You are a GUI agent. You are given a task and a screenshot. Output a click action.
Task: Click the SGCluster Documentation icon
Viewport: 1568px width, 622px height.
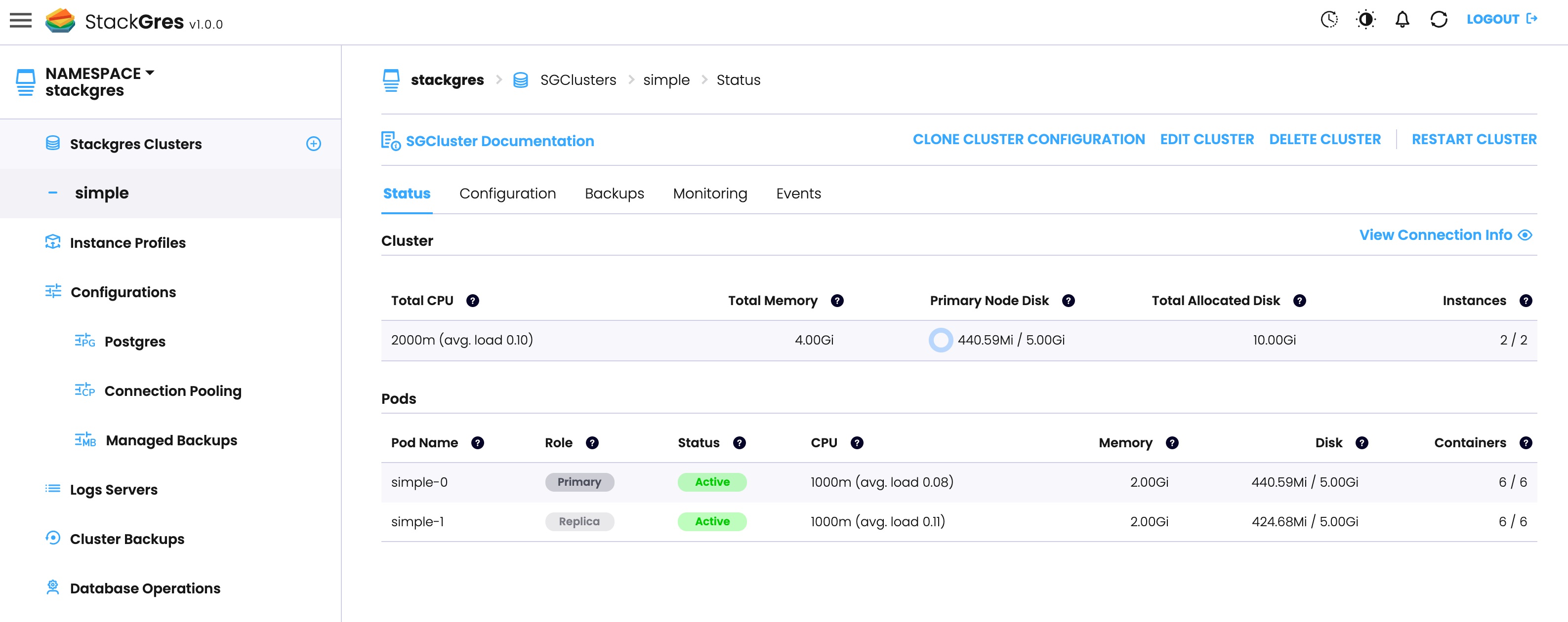click(x=391, y=141)
